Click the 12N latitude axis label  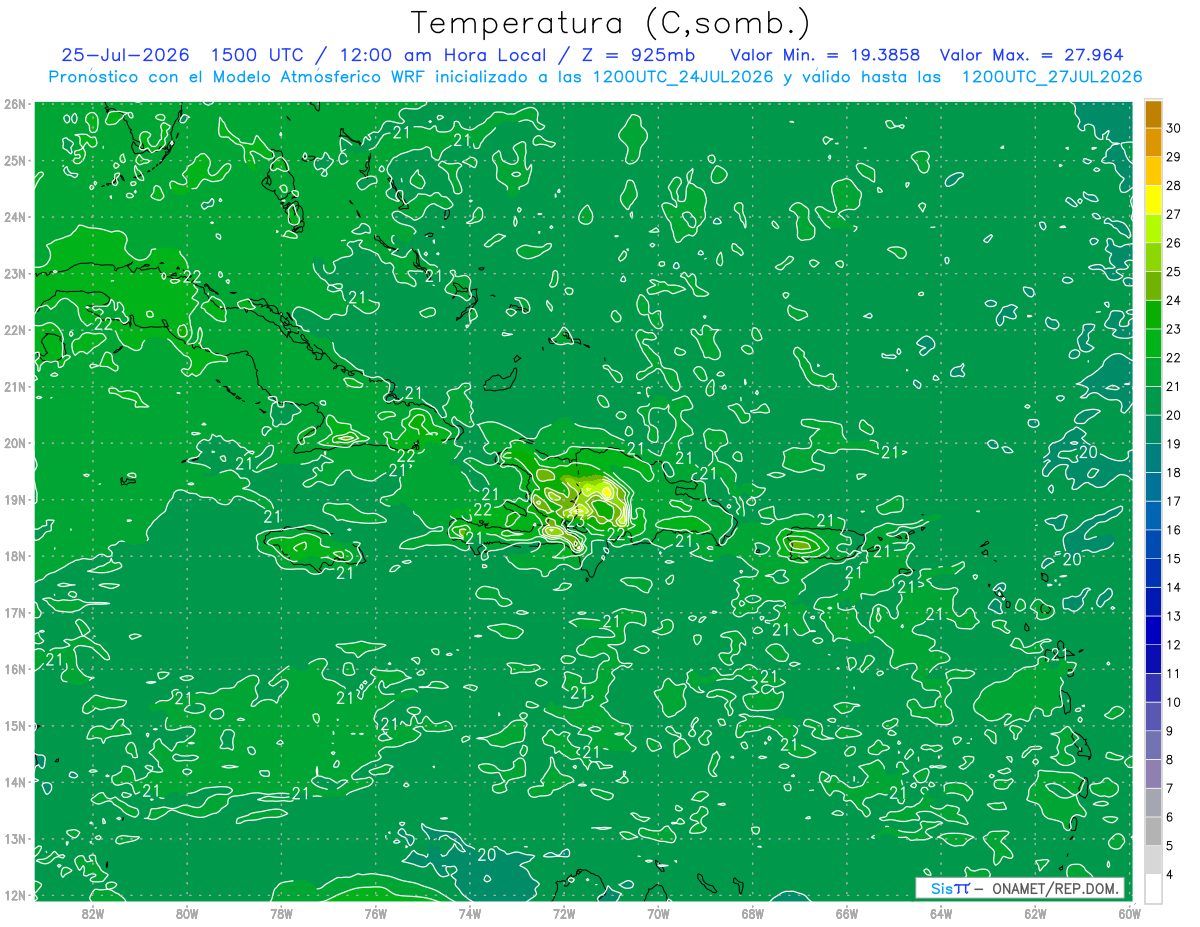[x=15, y=895]
